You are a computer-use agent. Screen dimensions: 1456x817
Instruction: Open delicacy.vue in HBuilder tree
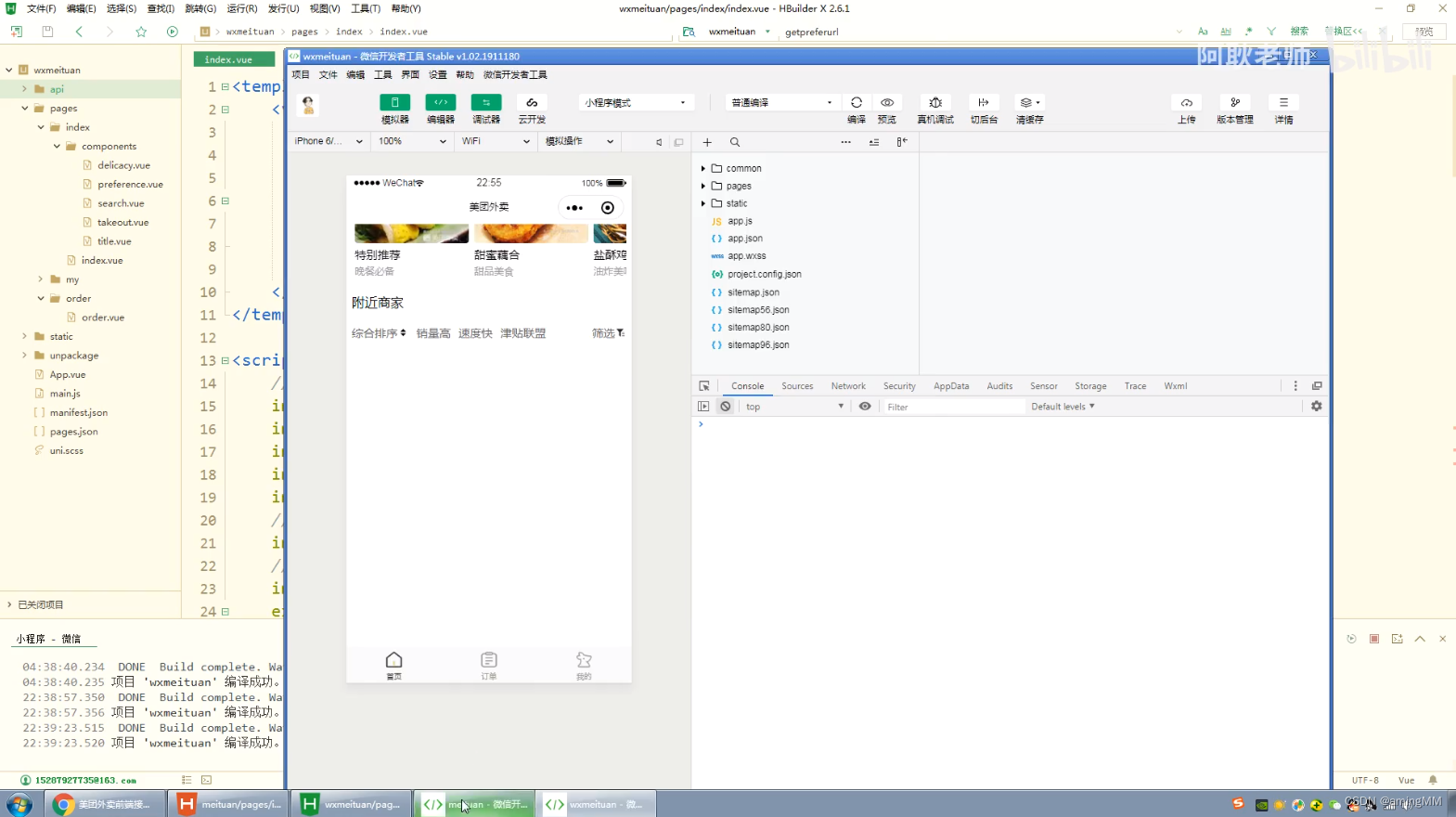[x=123, y=165]
